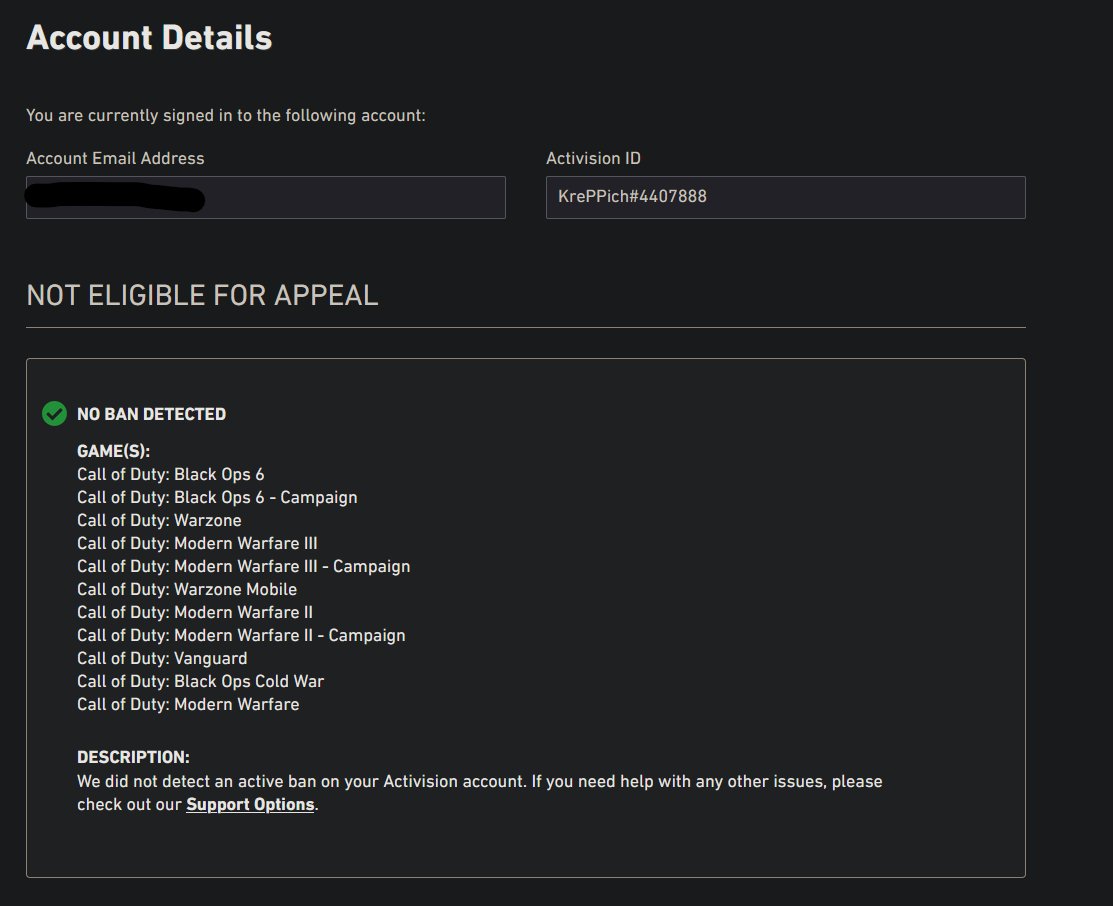1113x906 pixels.
Task: Click the green No Ban Detected checkmark icon
Action: 54,413
